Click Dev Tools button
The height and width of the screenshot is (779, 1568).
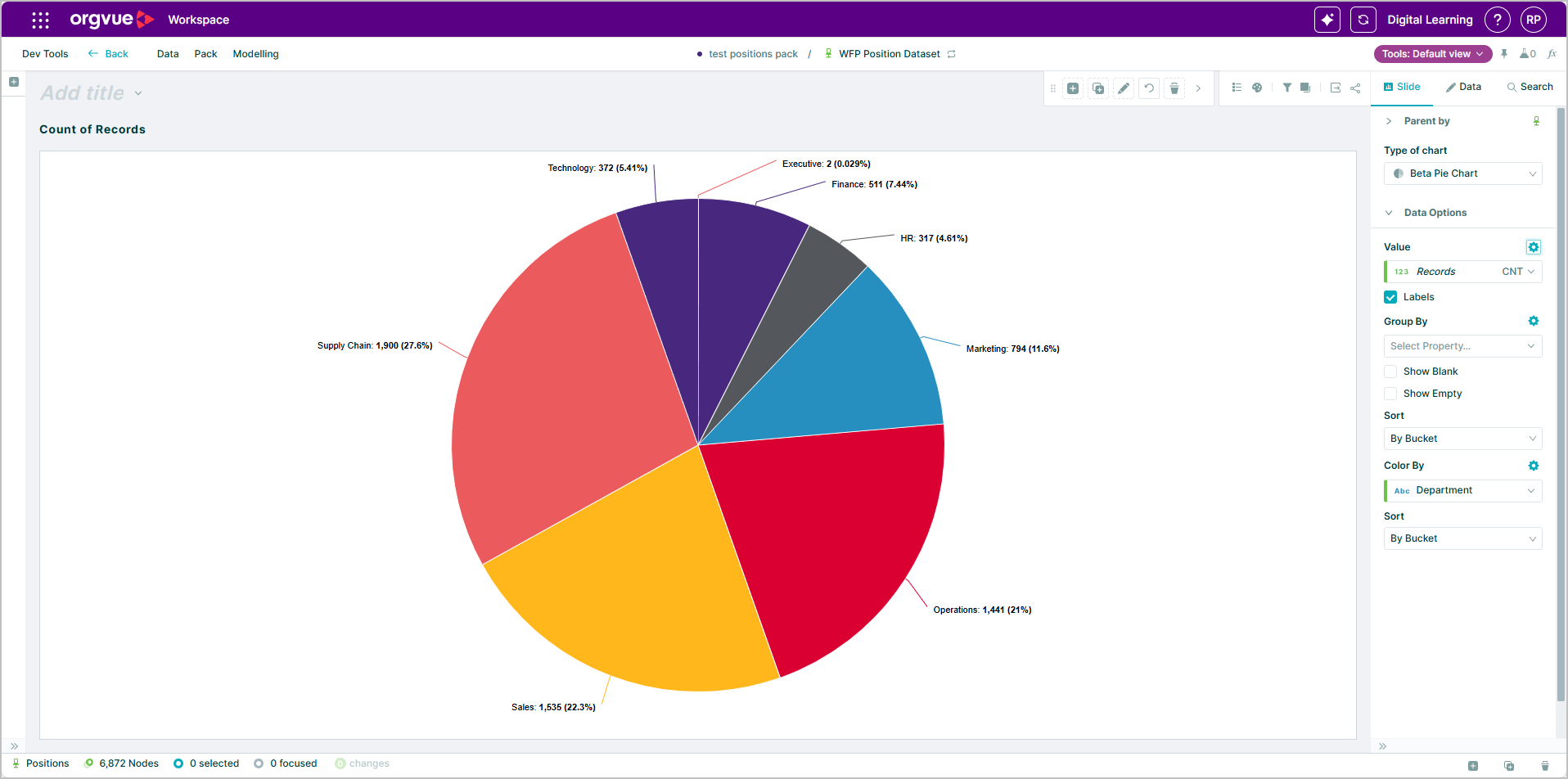coord(45,54)
